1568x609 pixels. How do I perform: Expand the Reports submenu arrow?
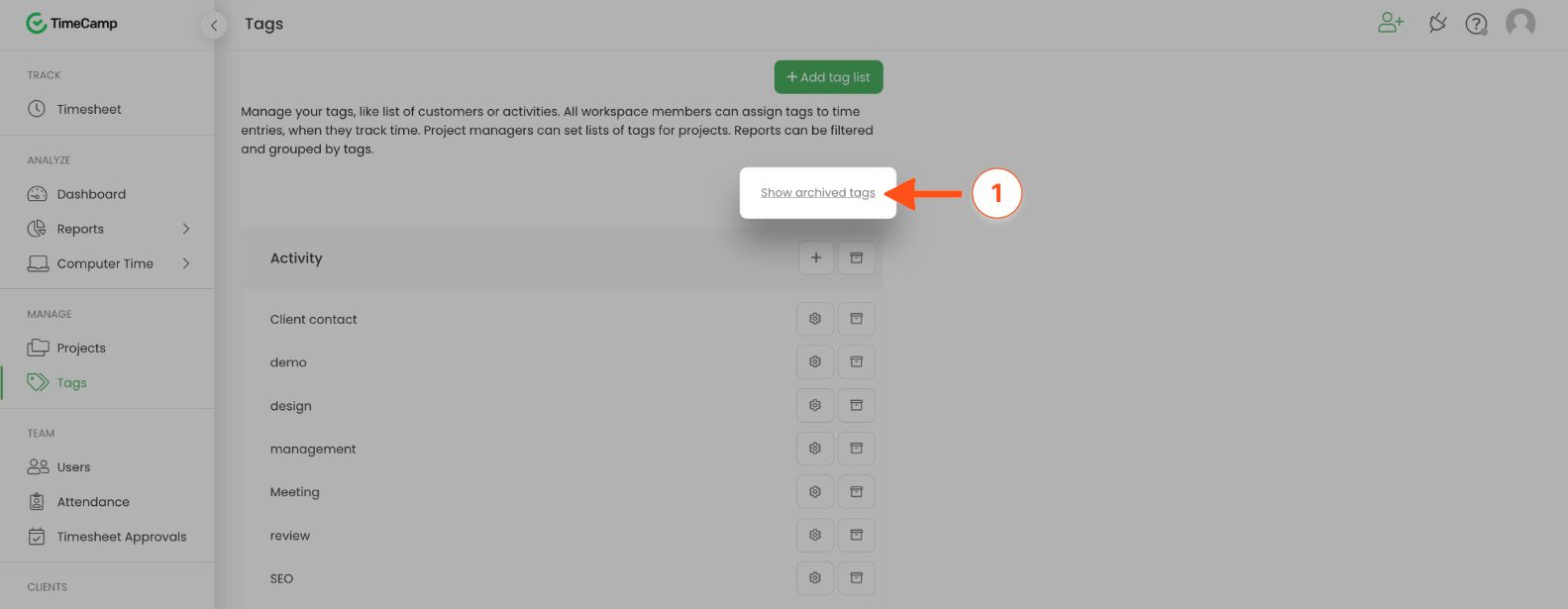click(x=186, y=229)
